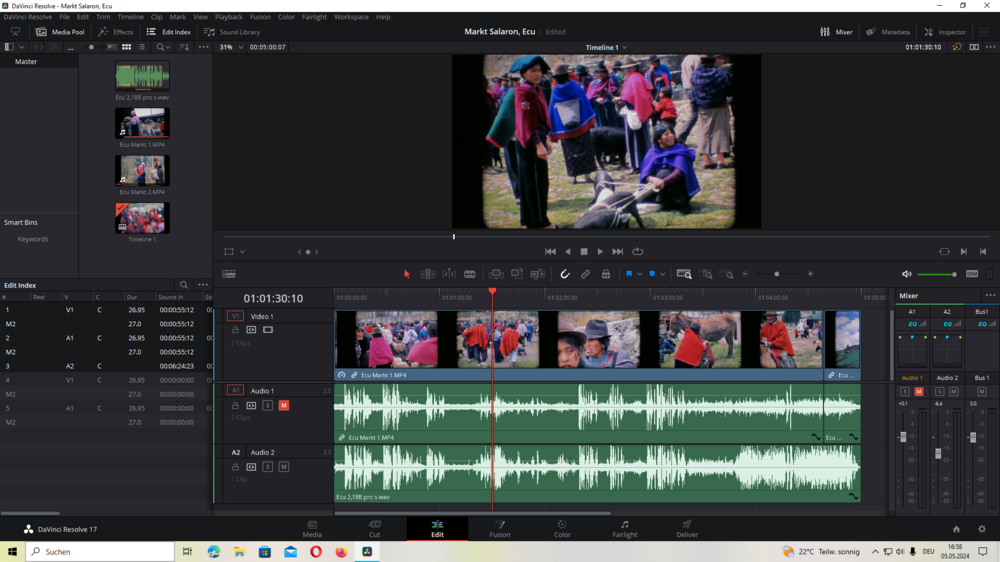Activate the Blade Edit tool
1000x562 pixels.
469,274
